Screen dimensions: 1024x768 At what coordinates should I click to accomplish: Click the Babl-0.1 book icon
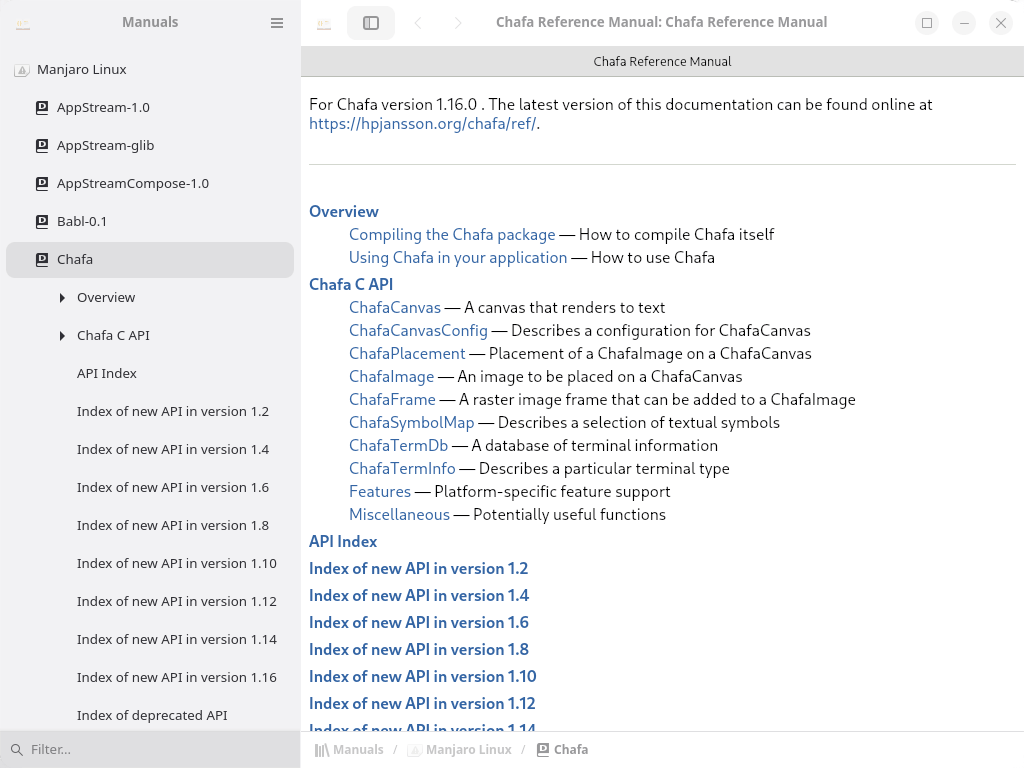[x=42, y=221]
